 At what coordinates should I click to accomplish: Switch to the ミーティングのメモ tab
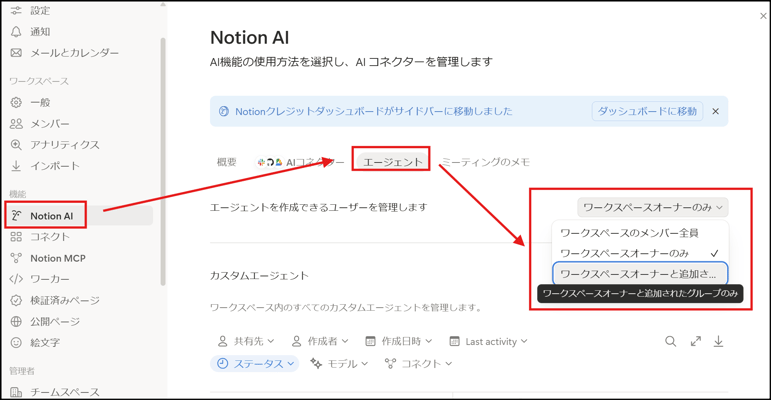485,162
